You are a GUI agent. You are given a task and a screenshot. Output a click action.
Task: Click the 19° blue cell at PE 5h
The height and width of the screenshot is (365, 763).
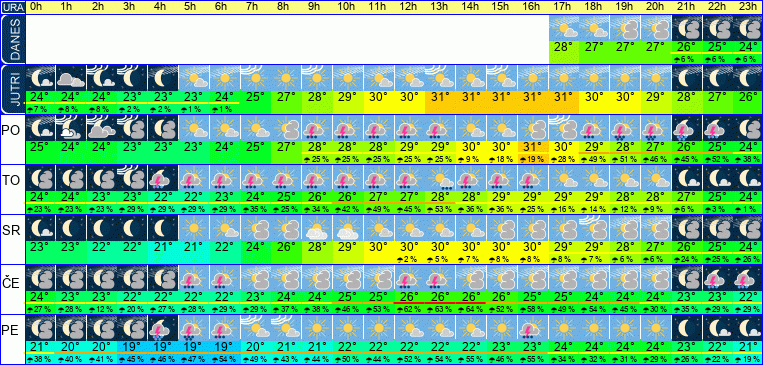click(194, 347)
